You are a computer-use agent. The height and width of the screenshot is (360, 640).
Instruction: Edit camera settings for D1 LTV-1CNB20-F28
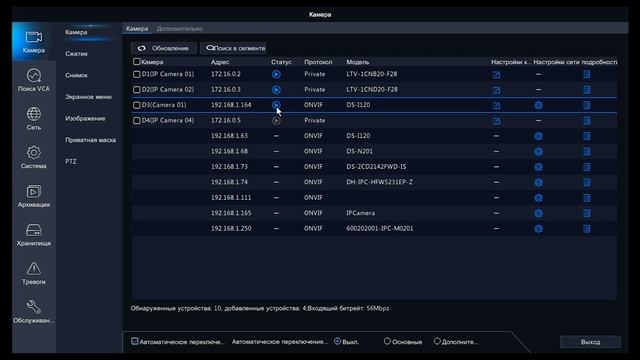pos(496,74)
